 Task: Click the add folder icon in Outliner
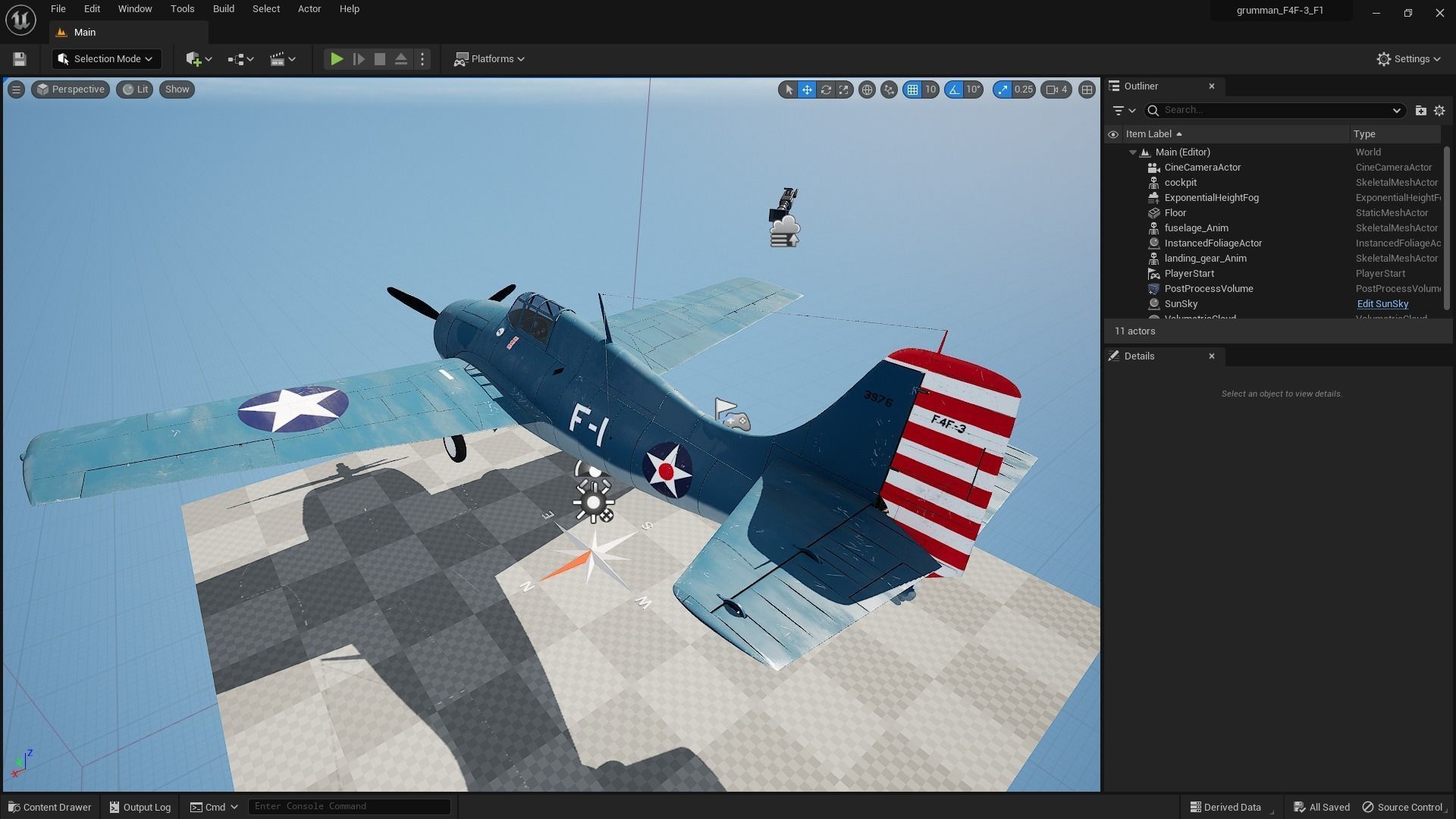point(1420,111)
